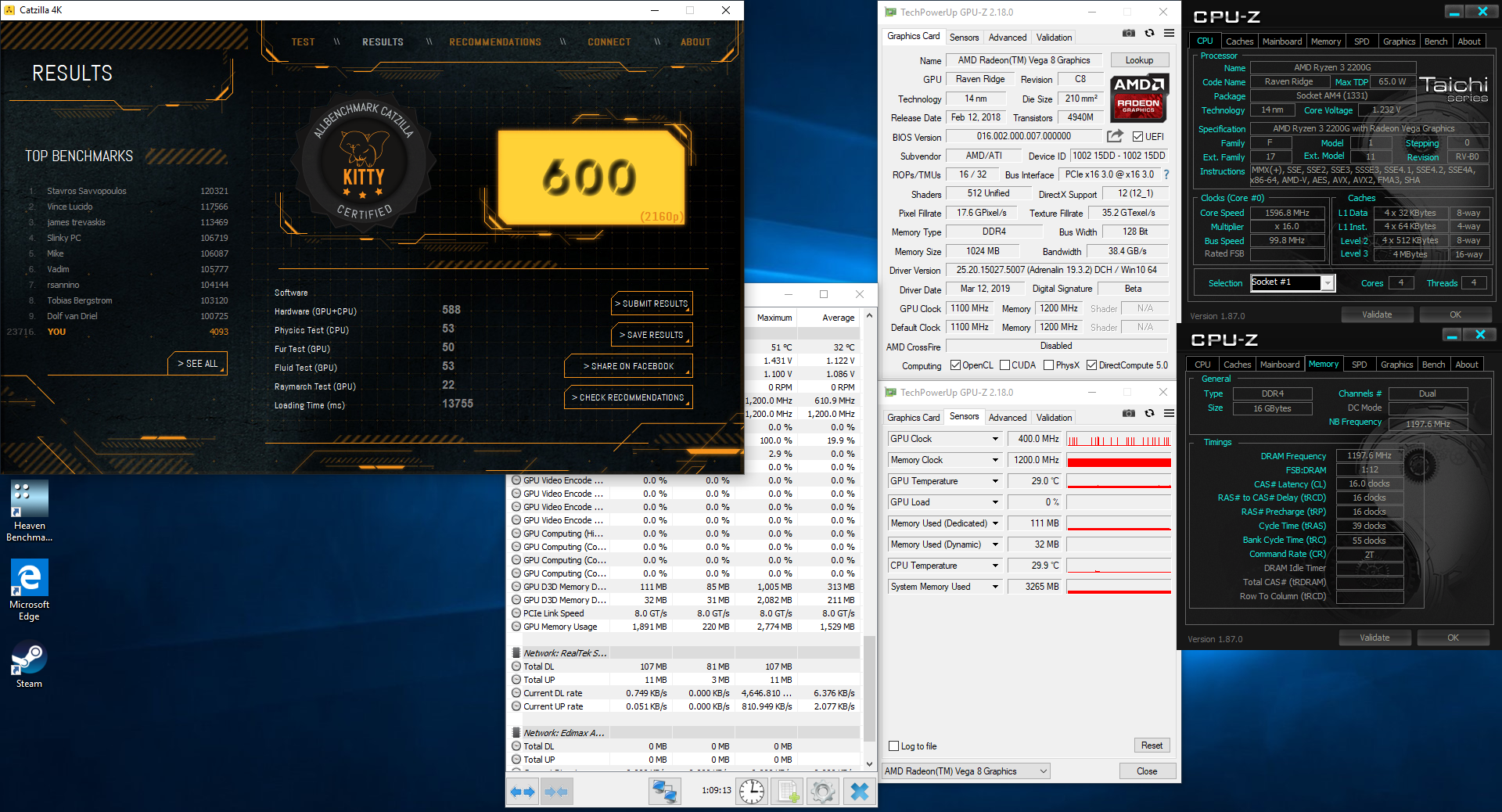Click the GPU Clock sensor graph
1502x812 pixels.
point(1119,439)
